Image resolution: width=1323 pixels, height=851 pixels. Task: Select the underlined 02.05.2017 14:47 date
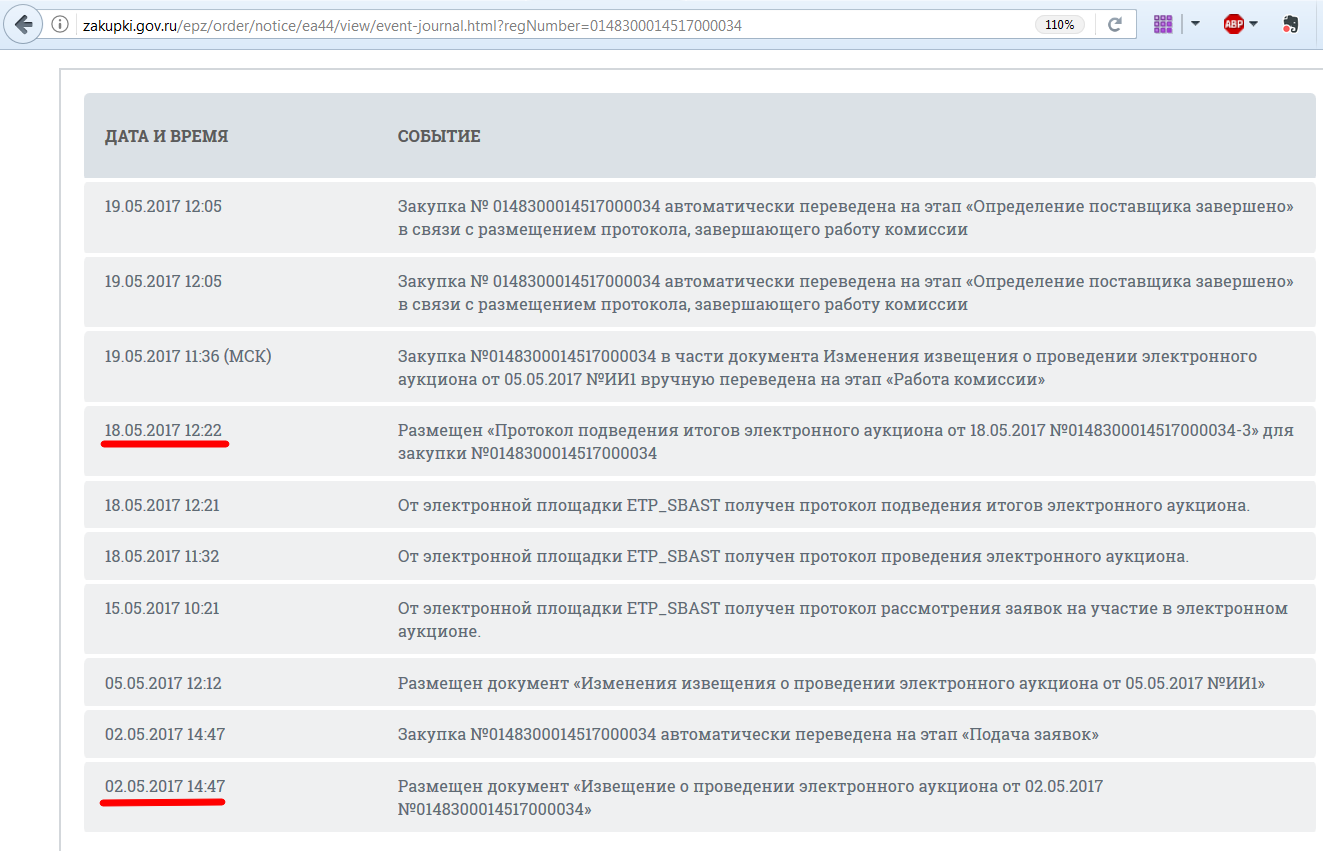click(x=165, y=786)
